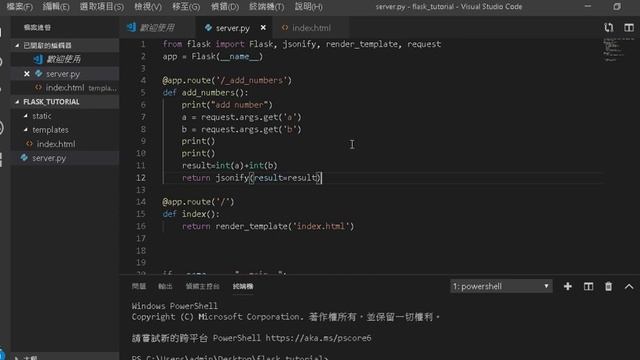This screenshot has width=640, height=360.
Task: Open the View menu (檢視)
Action: 148,7
